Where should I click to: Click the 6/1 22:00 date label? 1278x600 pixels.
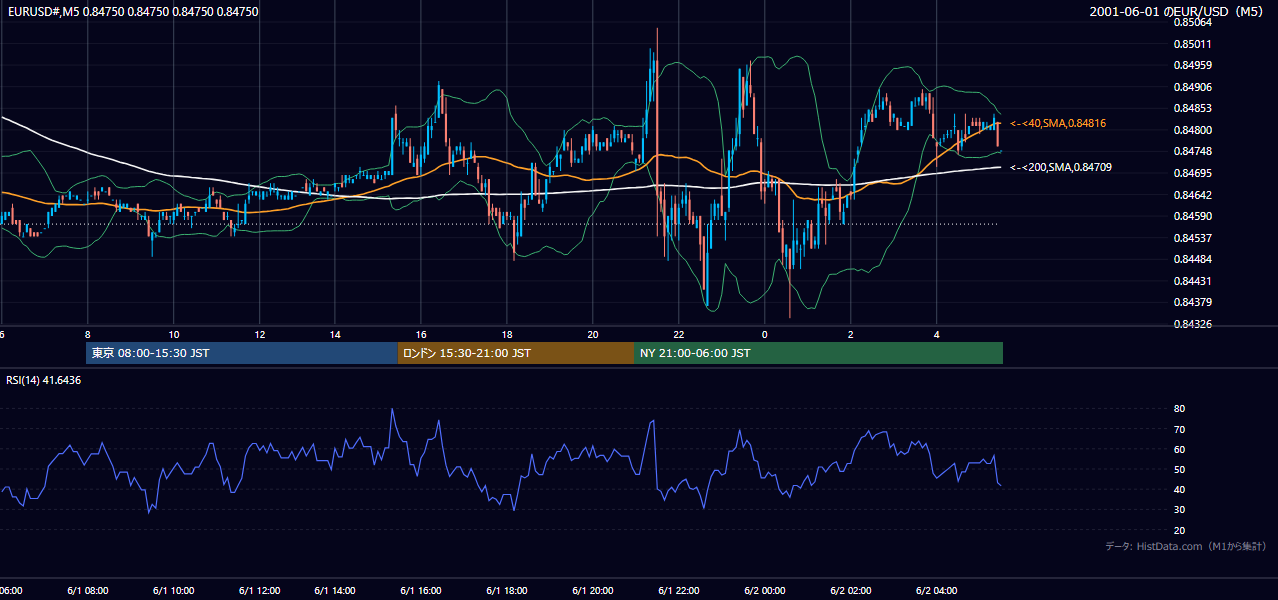coord(679,590)
